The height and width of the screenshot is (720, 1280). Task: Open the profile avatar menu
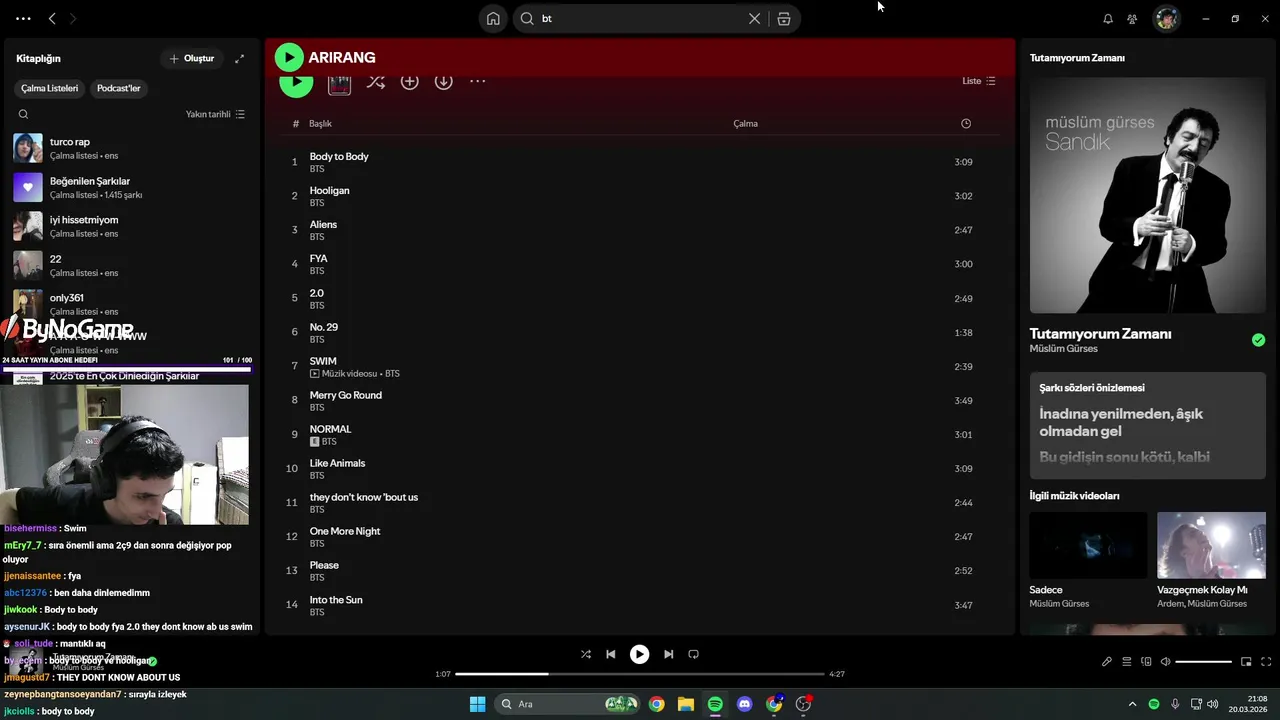[1166, 18]
